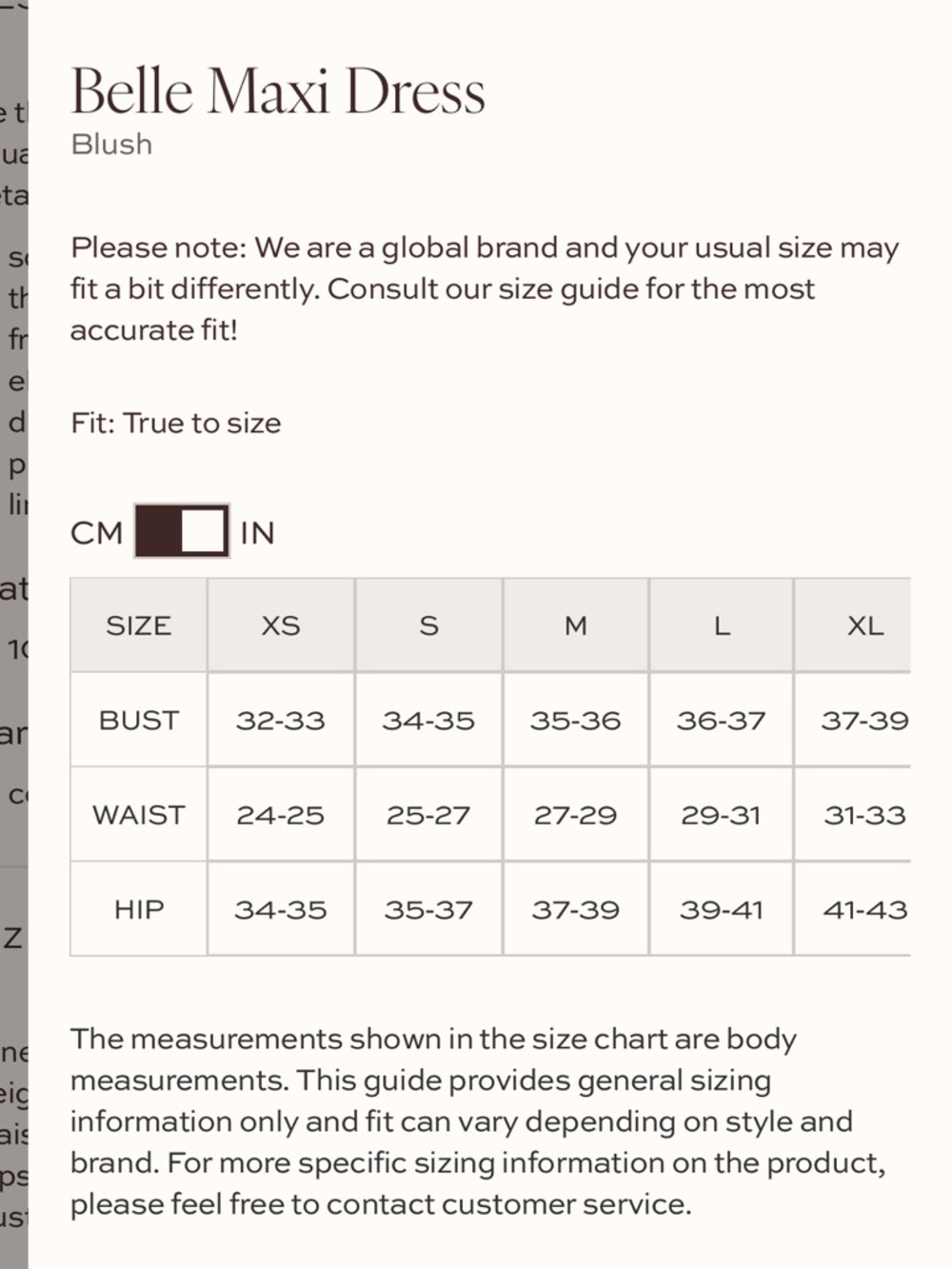Click the BUST row label
Screen dimensions: 952x1269
coord(139,720)
